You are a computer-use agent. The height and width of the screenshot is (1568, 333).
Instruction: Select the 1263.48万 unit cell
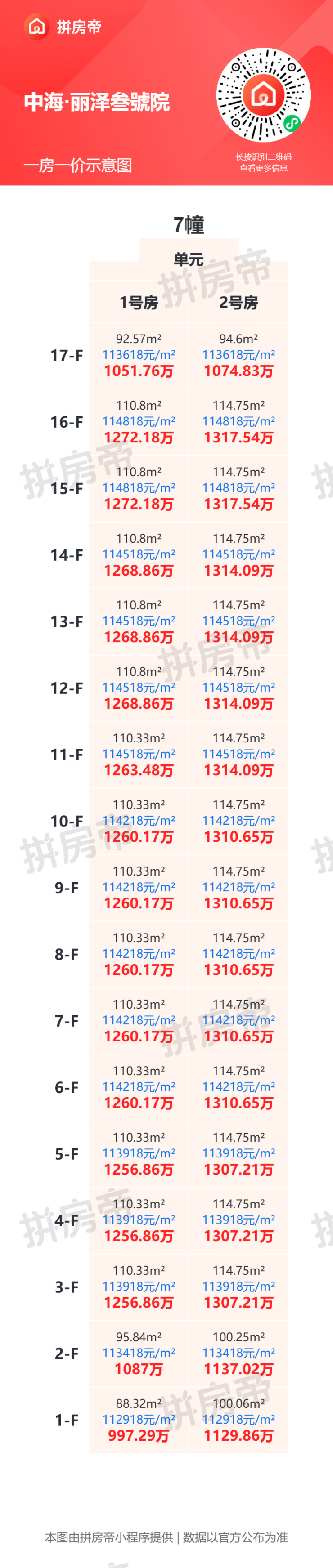139,755
